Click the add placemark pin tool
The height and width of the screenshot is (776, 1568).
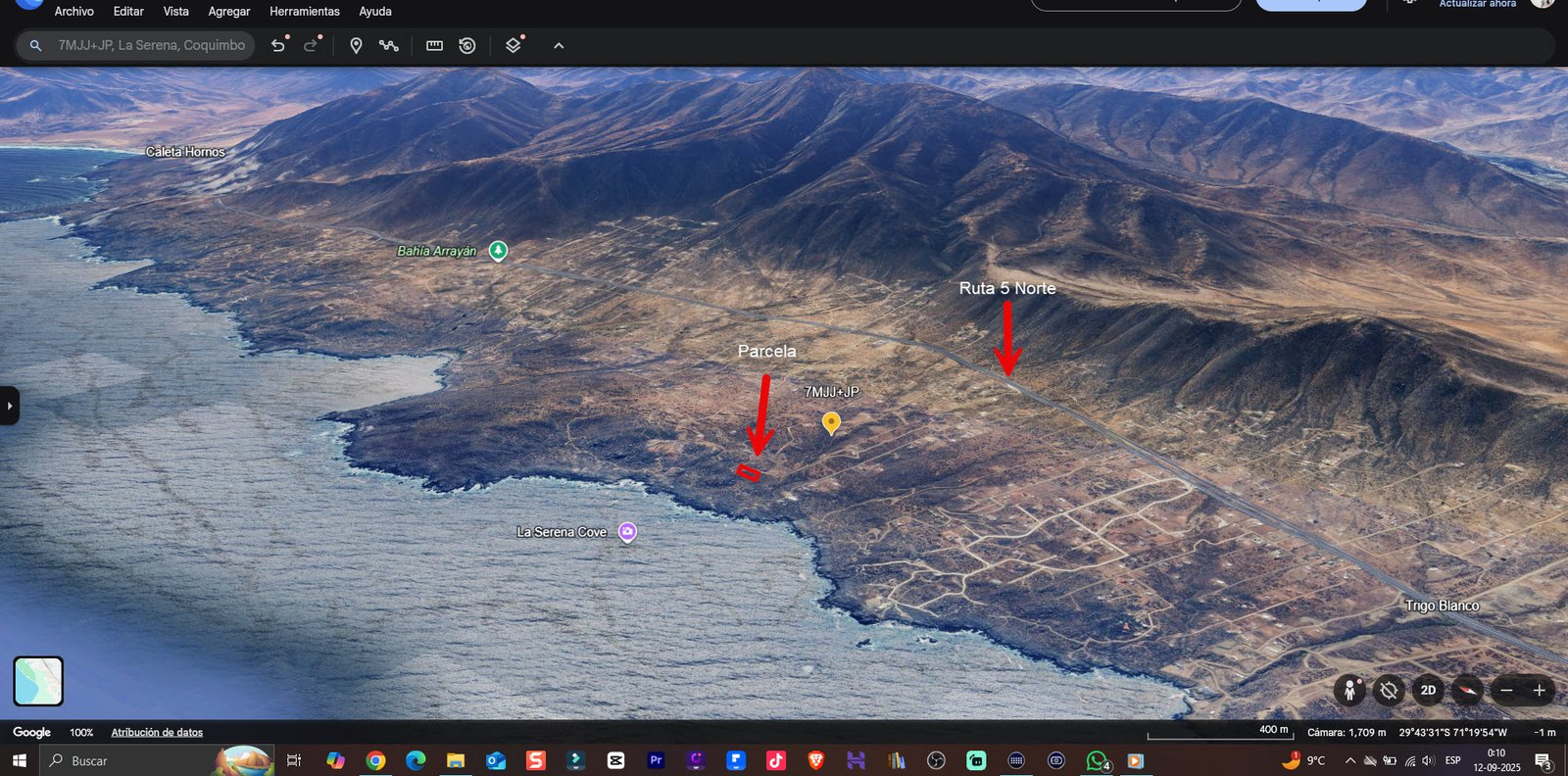point(356,46)
